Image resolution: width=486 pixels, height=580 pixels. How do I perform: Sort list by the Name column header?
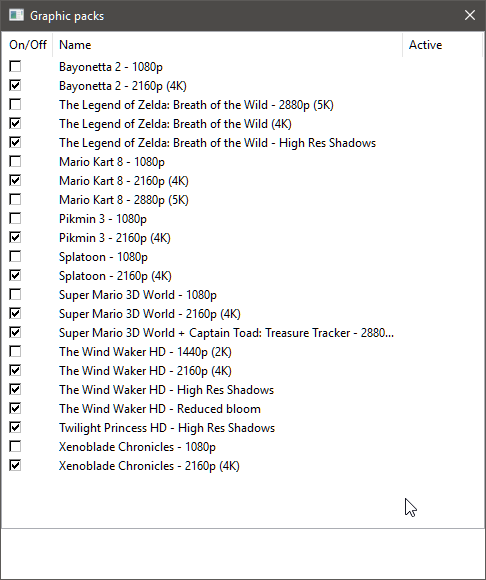(227, 45)
